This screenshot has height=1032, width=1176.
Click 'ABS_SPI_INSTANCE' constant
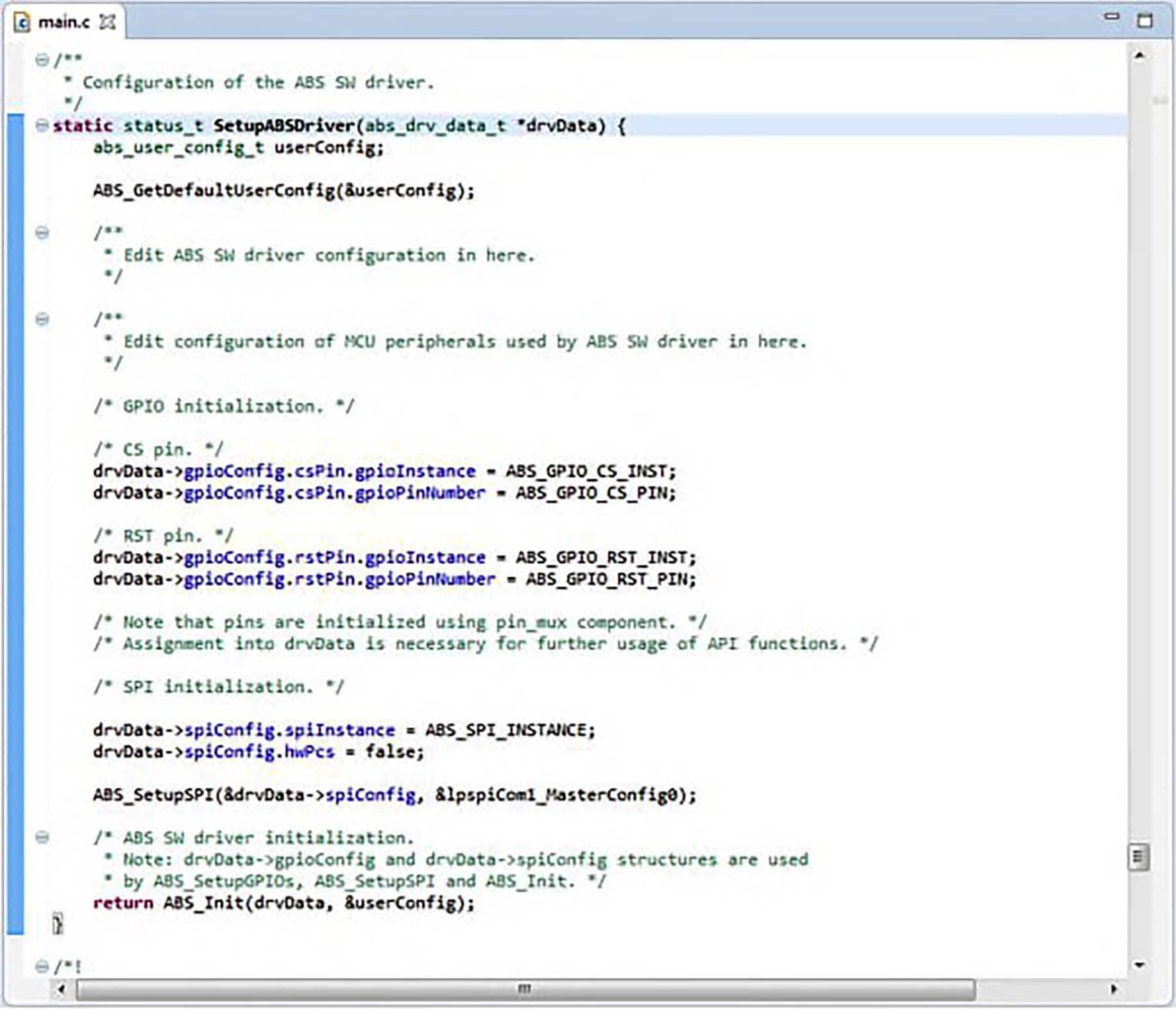[x=506, y=731]
